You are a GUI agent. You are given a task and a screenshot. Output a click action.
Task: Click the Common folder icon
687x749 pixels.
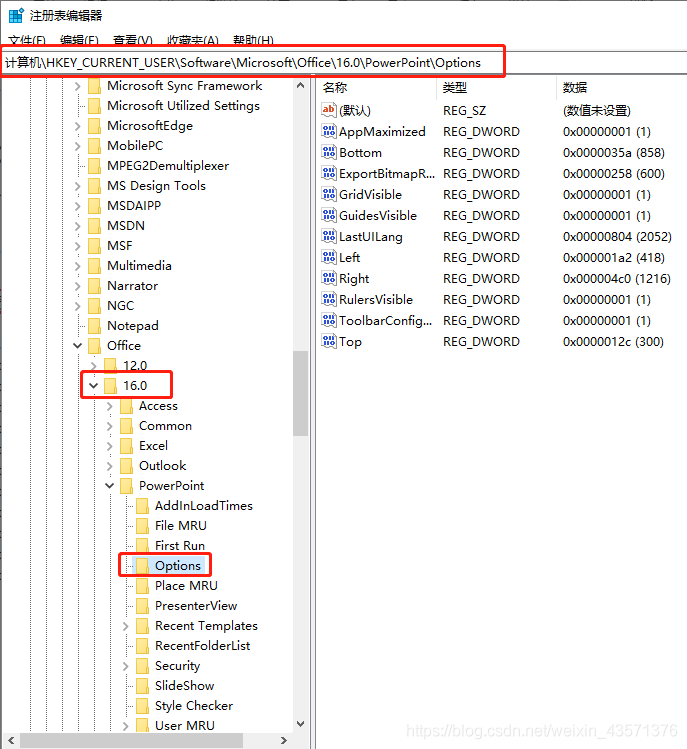point(127,426)
